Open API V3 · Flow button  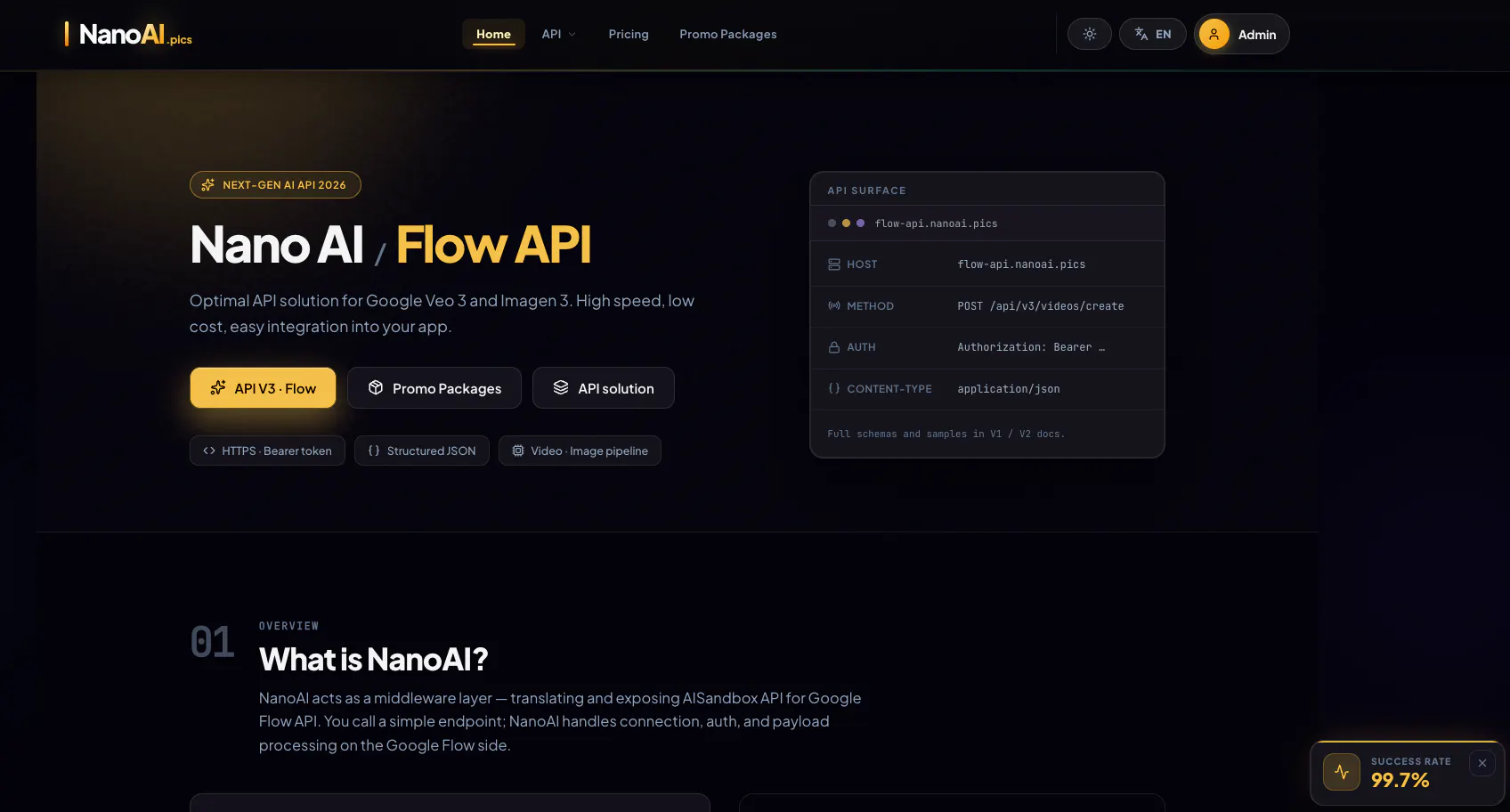tap(263, 388)
